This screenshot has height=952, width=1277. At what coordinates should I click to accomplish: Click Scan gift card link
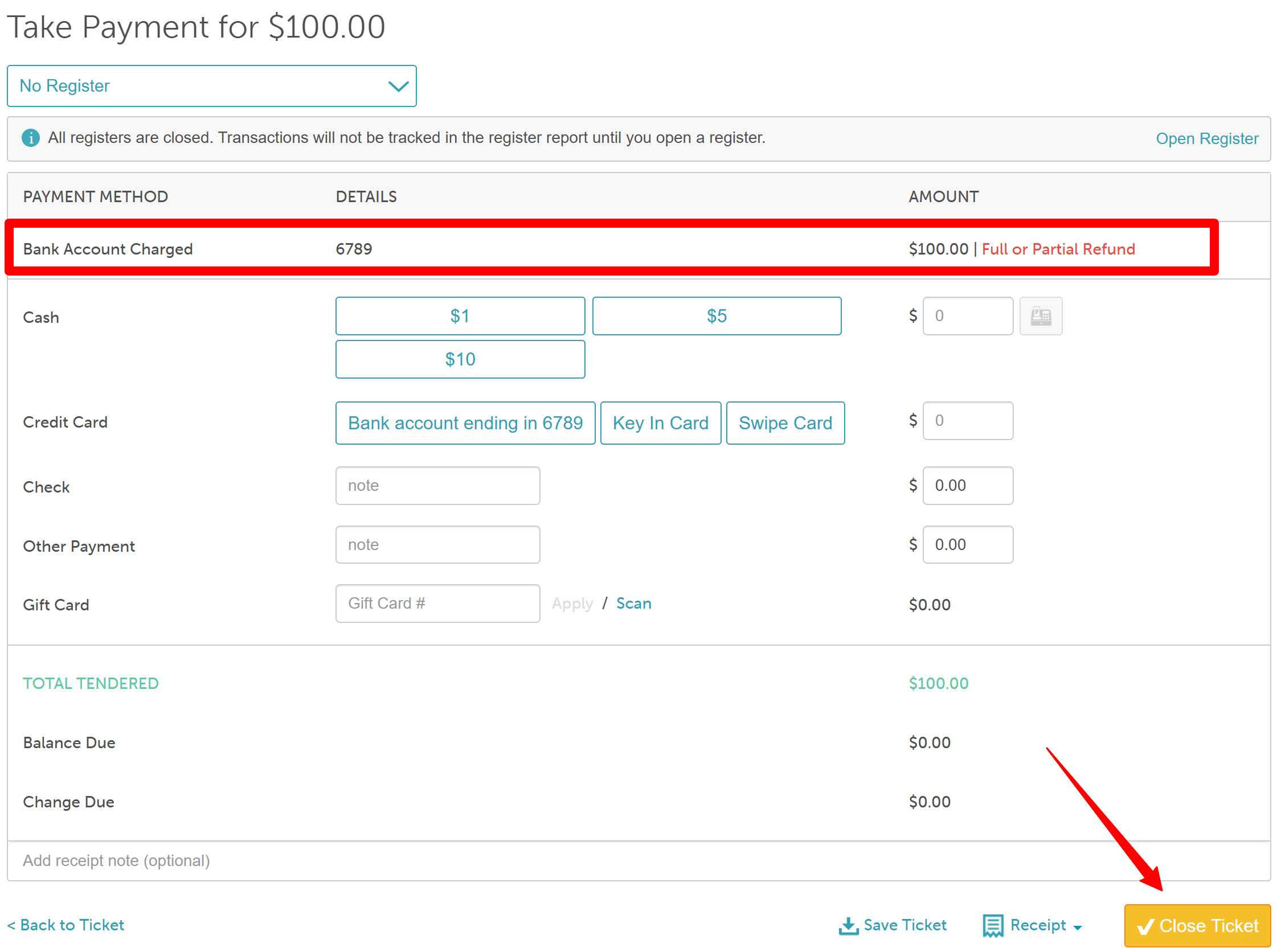tap(633, 604)
